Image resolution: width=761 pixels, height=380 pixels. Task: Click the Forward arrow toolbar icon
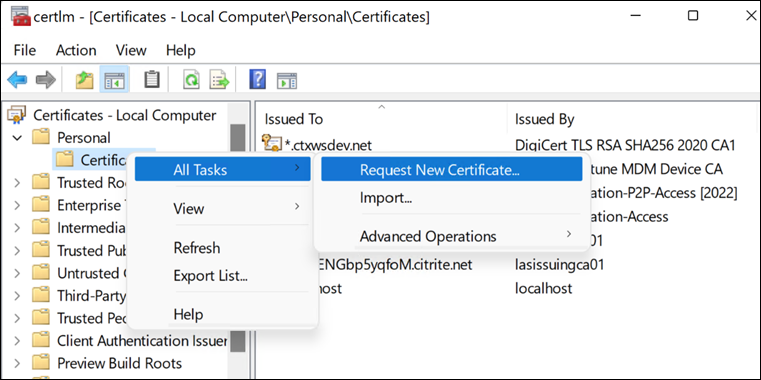pyautogui.click(x=46, y=80)
